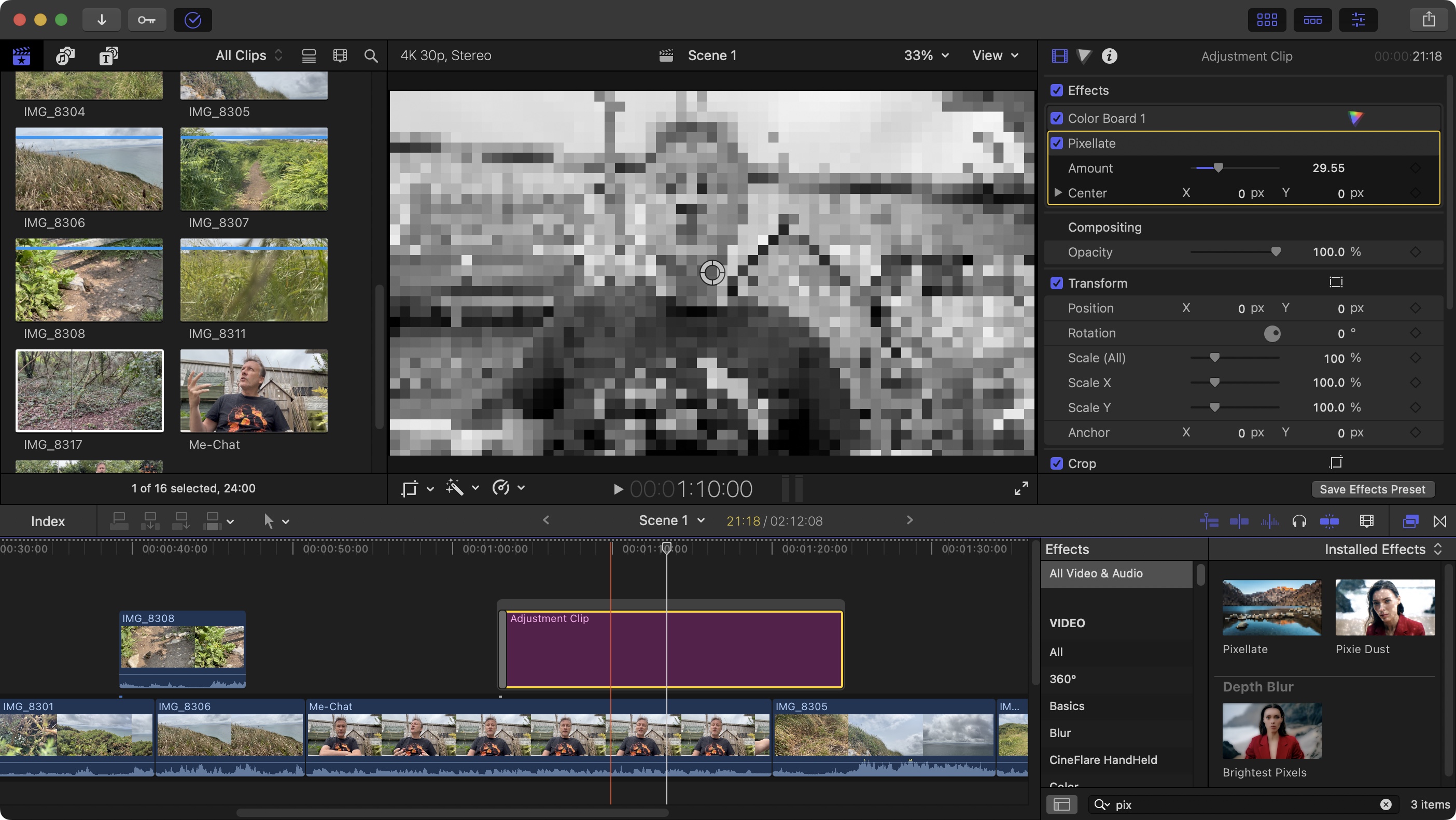The height and width of the screenshot is (820, 1456).
Task: Select the Blur category in Effects browser
Action: 1059,733
